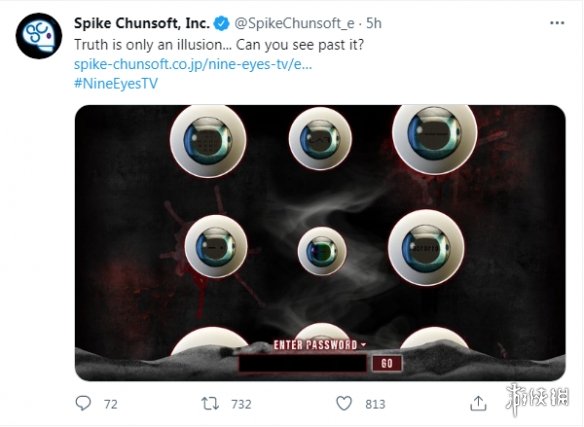Screen dimensions: 584x427
Task: Click the top-center eyeball
Action: tap(320, 139)
